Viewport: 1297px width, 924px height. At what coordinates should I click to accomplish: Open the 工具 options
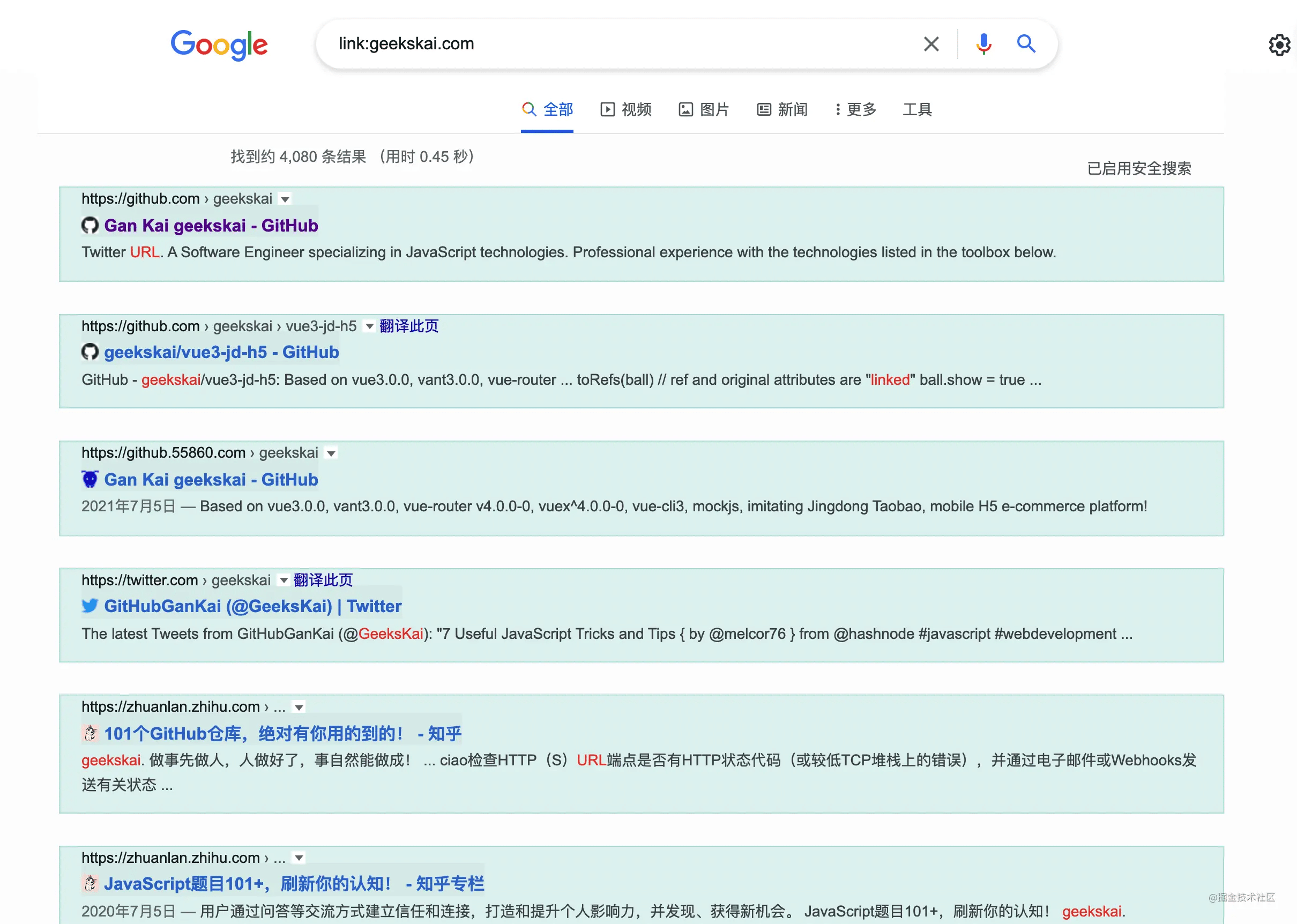[x=917, y=109]
